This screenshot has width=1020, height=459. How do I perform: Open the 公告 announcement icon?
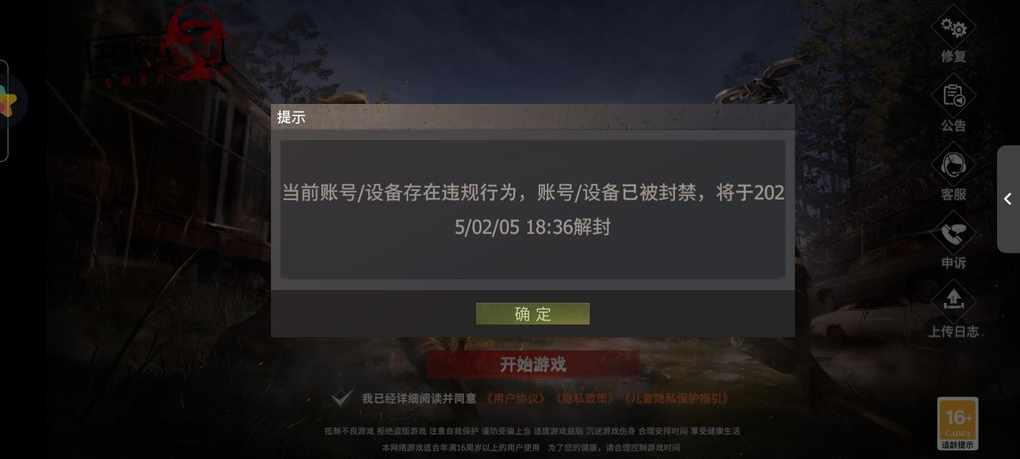tap(953, 96)
